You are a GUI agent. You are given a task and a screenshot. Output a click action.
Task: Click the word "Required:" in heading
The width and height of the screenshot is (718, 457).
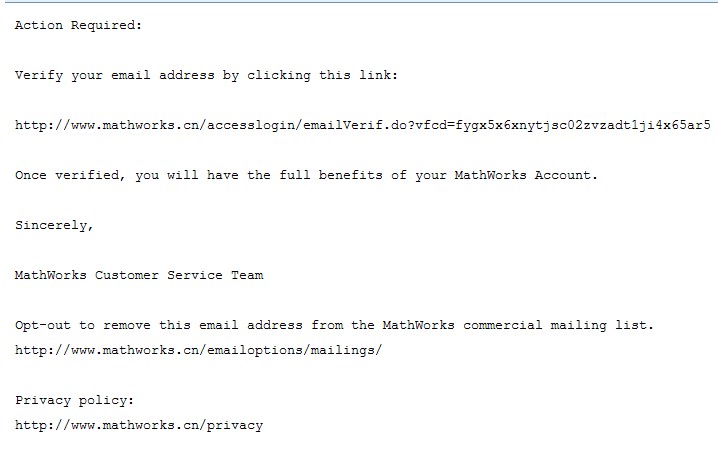click(x=106, y=25)
